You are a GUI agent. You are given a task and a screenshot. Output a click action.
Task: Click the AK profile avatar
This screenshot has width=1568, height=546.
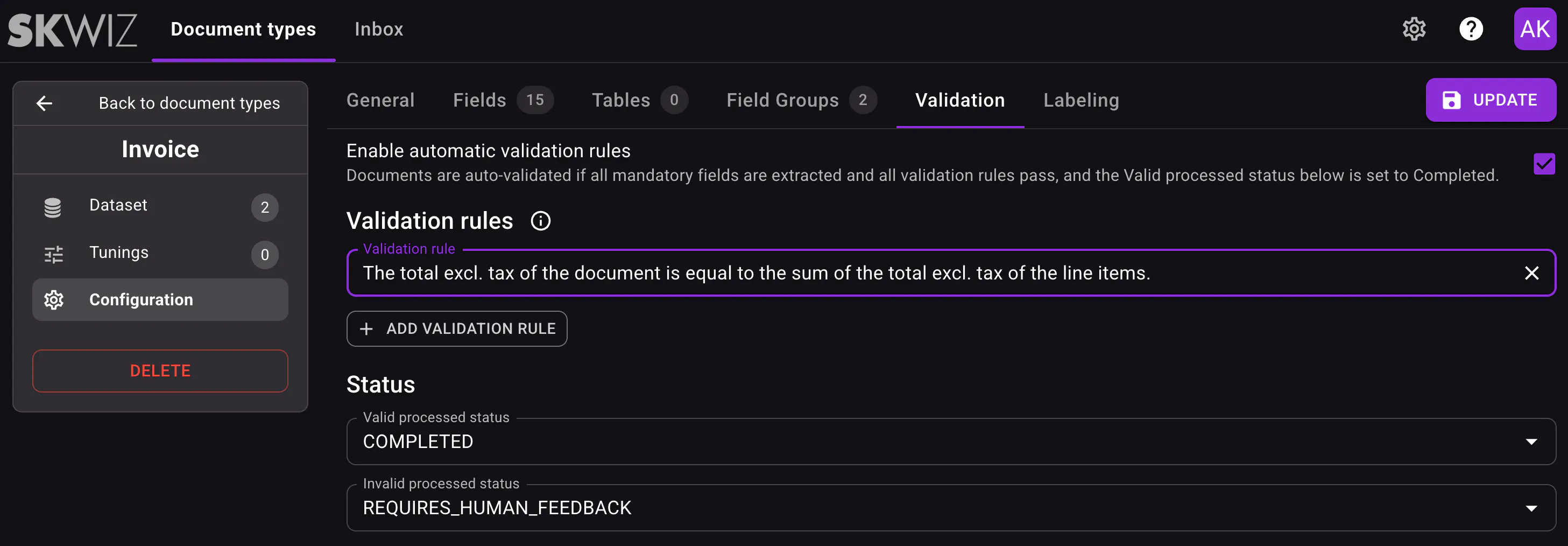tap(1535, 29)
